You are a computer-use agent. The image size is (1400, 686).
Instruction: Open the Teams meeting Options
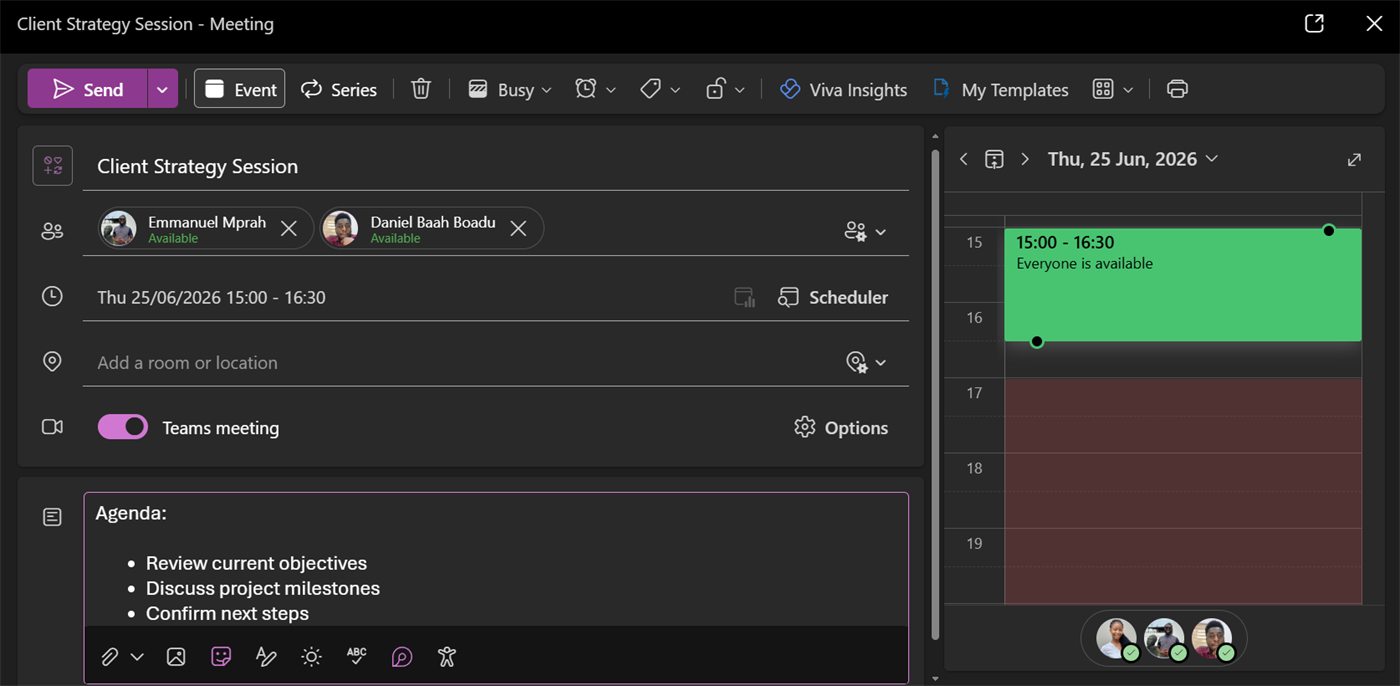tap(841, 427)
